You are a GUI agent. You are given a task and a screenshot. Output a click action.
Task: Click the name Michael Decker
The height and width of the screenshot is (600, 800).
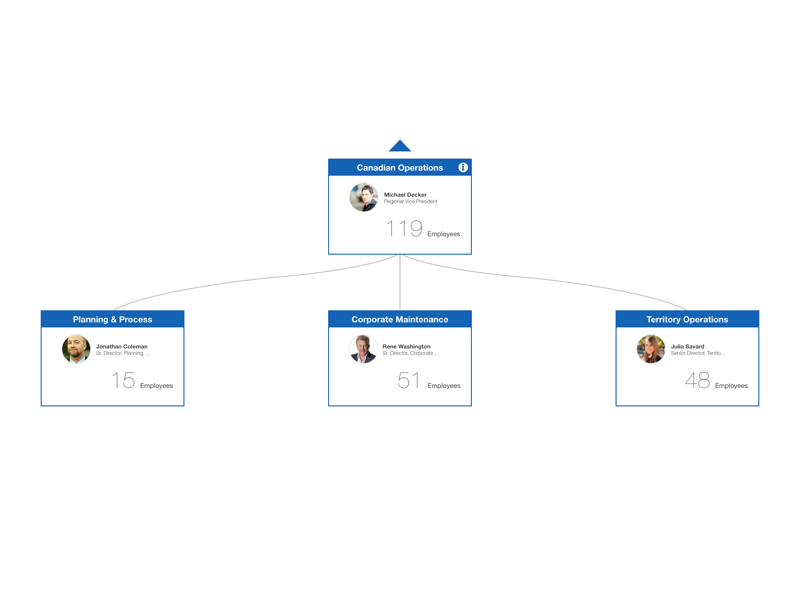(405, 194)
